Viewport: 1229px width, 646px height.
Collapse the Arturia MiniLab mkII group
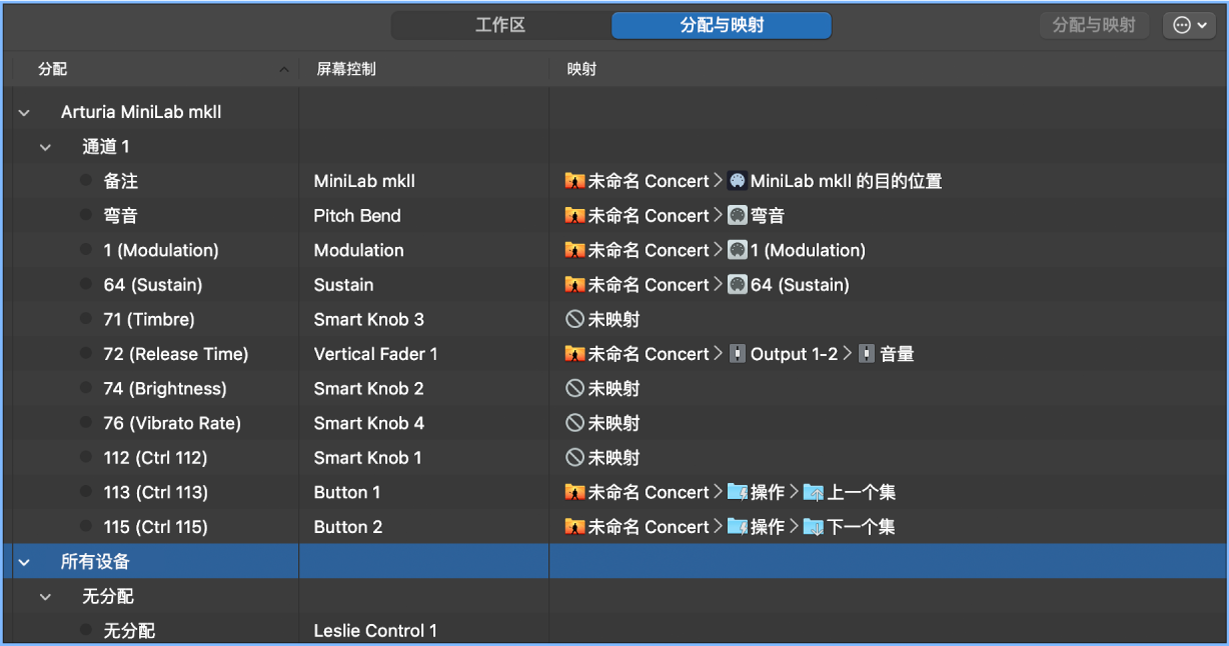tap(24, 113)
